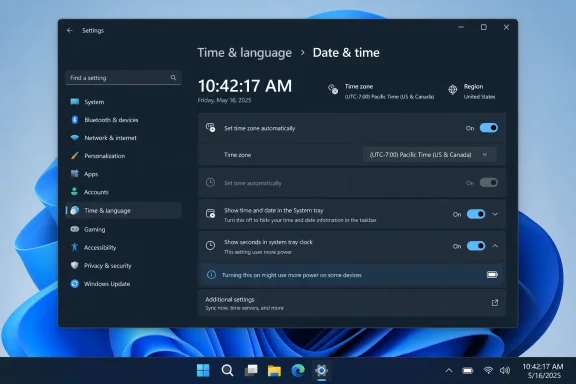Viewport: 576px width, 384px height.
Task: Launch Microsoft Edge from taskbar
Action: click(298, 370)
